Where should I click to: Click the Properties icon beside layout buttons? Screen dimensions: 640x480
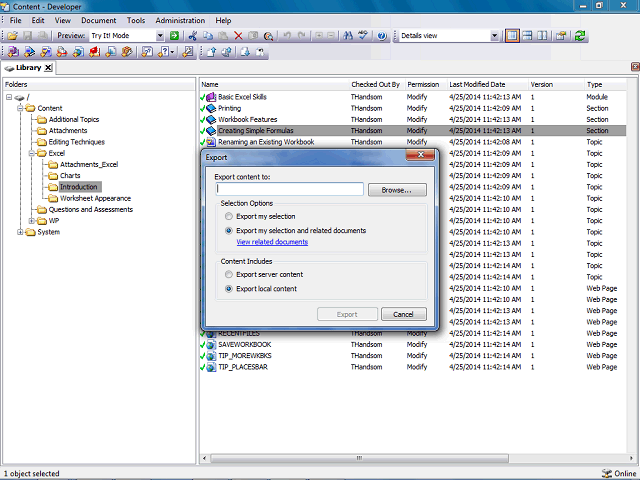click(x=561, y=36)
